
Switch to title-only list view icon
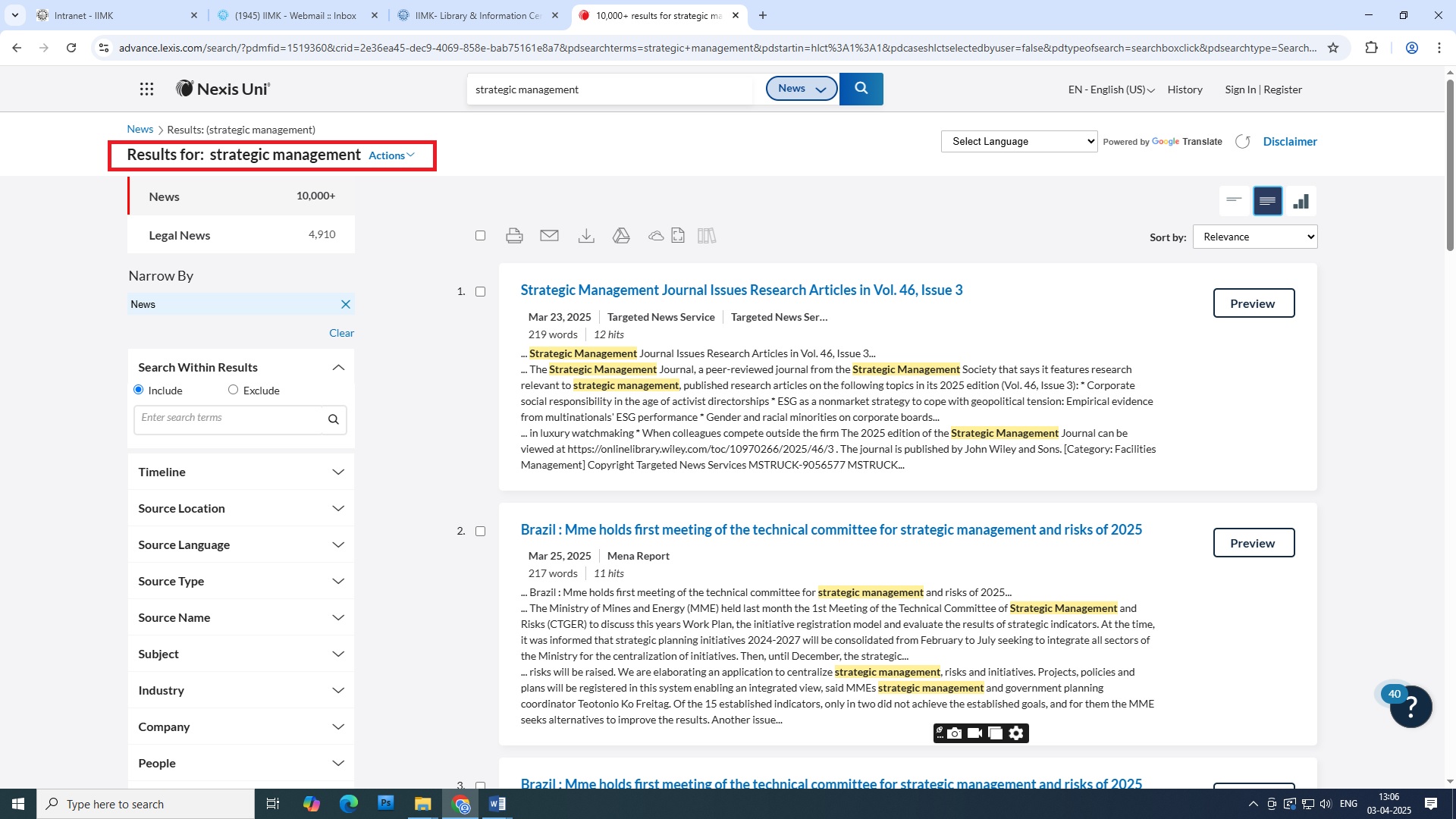click(1234, 202)
